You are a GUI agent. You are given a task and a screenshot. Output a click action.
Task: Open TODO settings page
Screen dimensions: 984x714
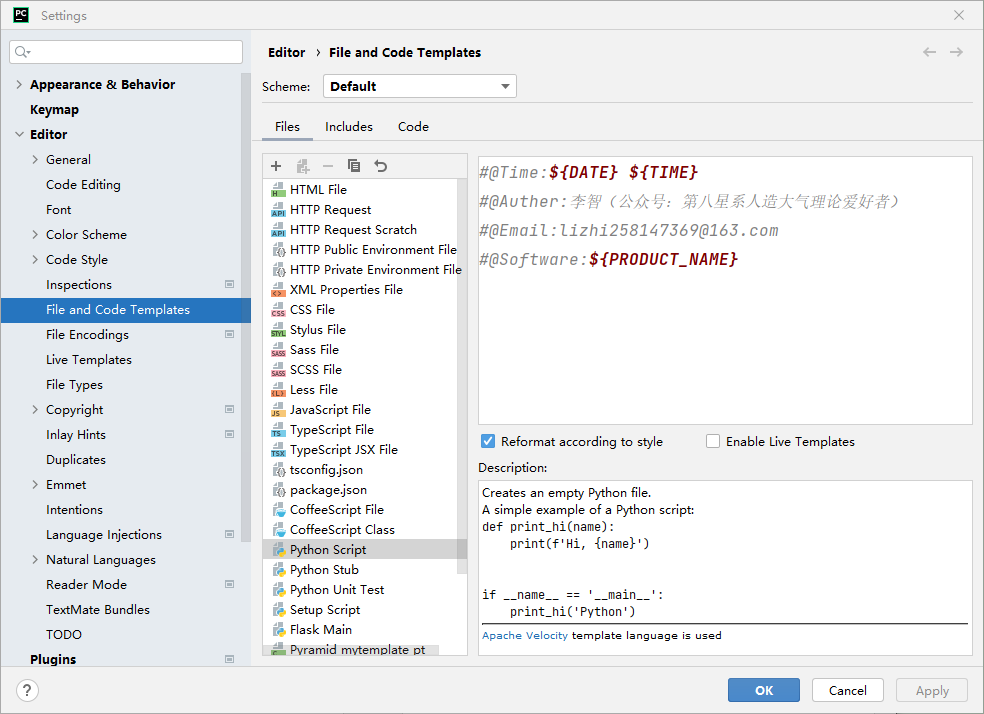tap(64, 634)
